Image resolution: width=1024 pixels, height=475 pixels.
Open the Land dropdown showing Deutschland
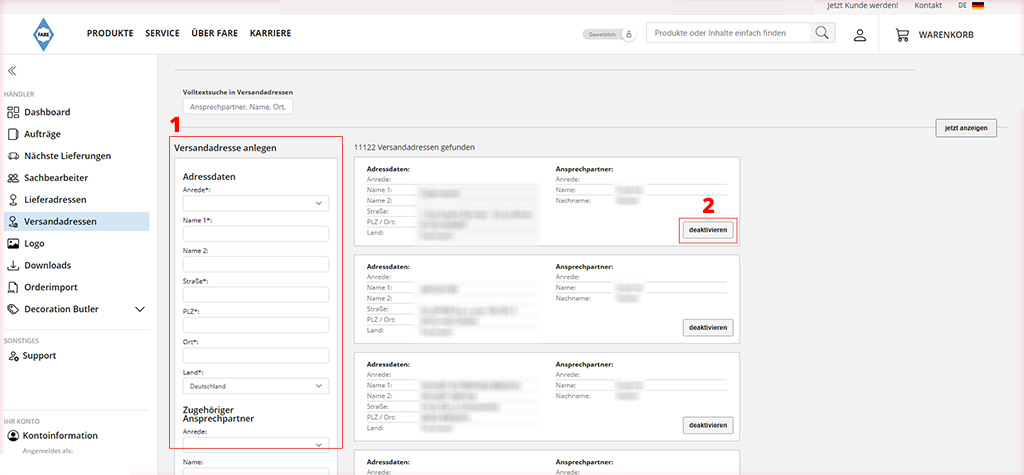(x=256, y=385)
